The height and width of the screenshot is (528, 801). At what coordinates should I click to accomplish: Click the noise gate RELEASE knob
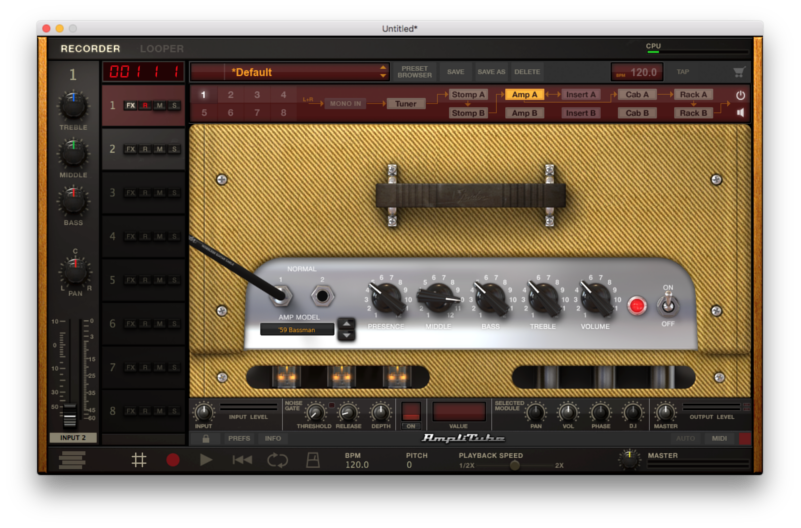click(348, 413)
